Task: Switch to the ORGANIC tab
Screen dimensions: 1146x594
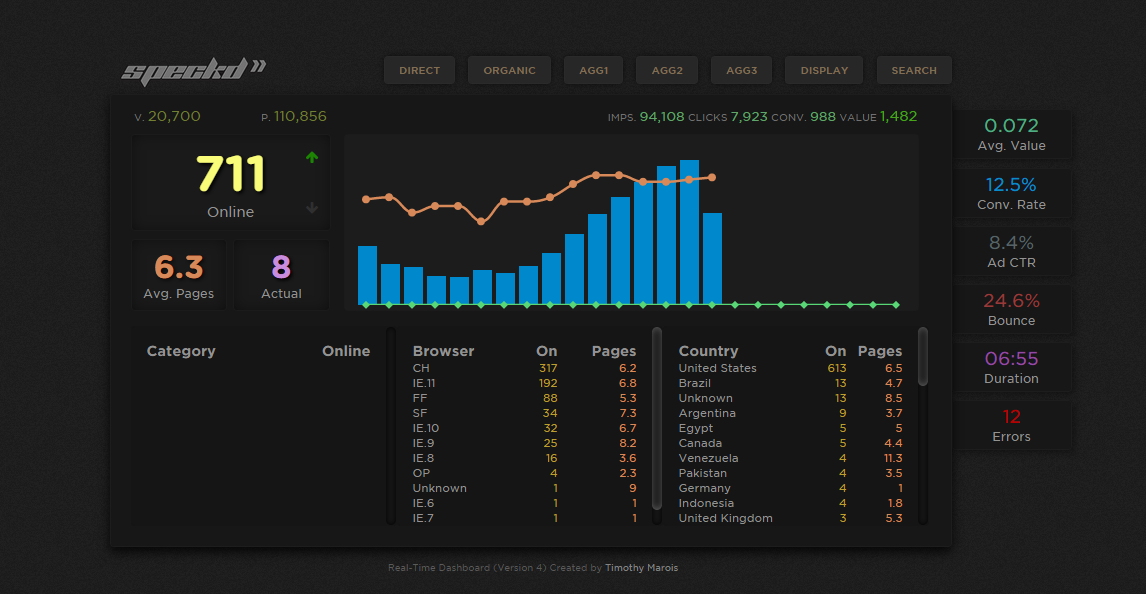Action: (x=509, y=70)
